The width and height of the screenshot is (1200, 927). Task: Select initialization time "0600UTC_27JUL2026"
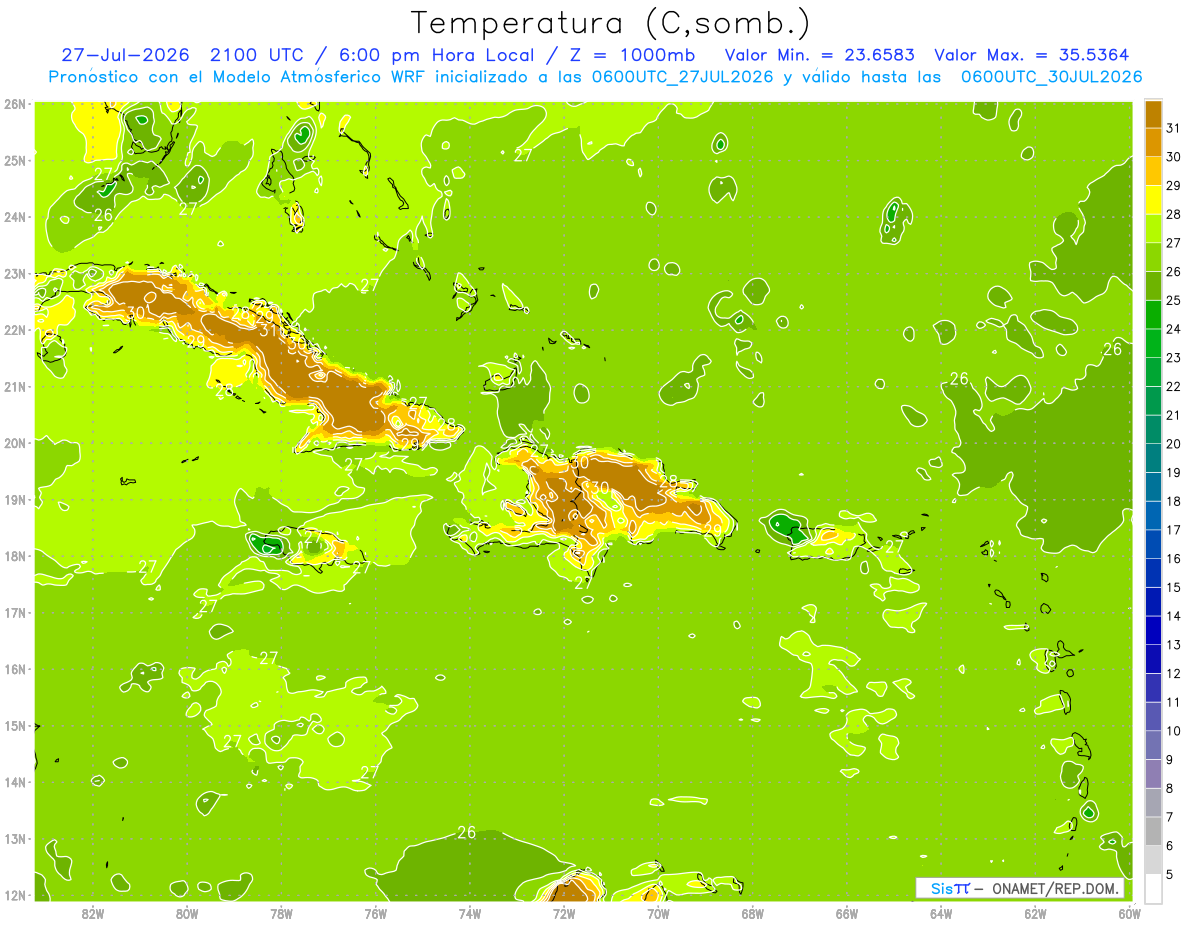tap(682, 76)
